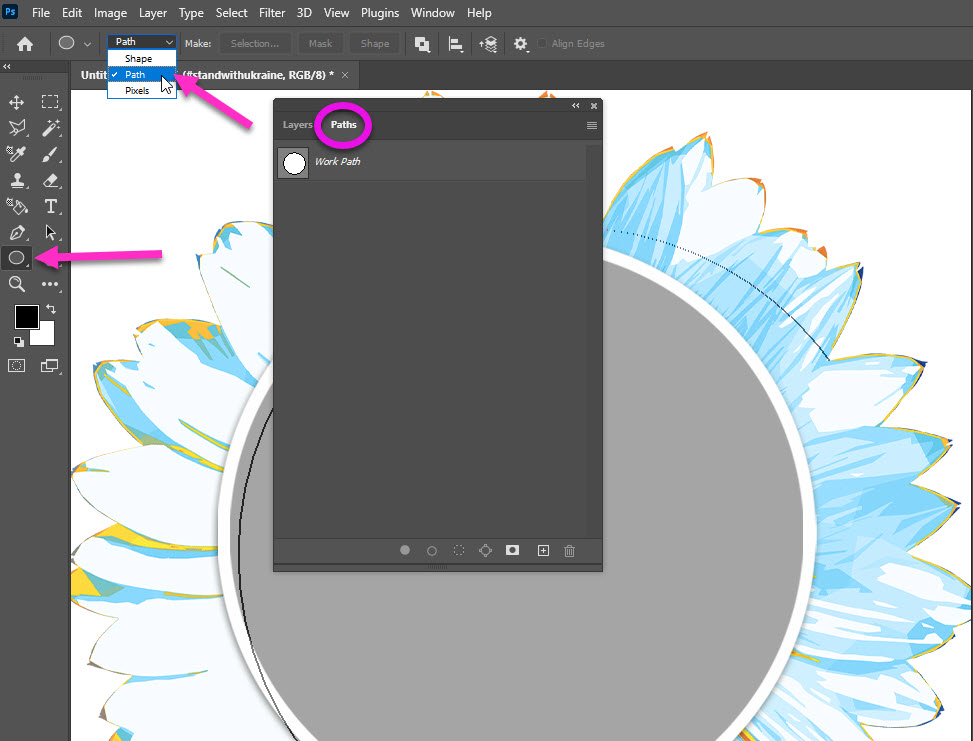This screenshot has width=973, height=741.
Task: Load path as a selection
Action: coord(459,550)
